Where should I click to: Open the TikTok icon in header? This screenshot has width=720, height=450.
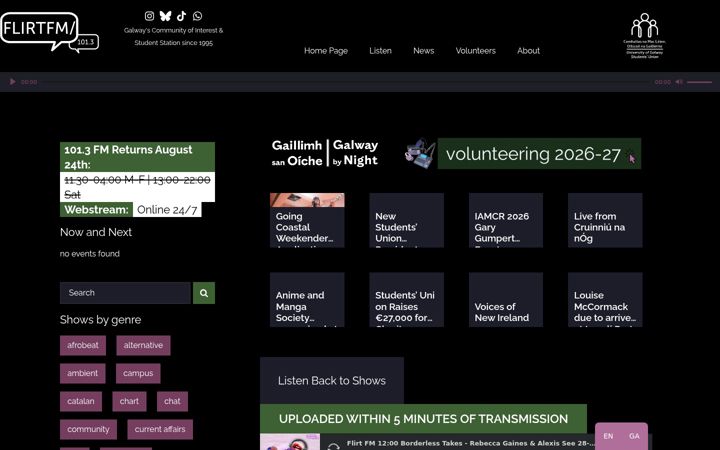tap(181, 16)
